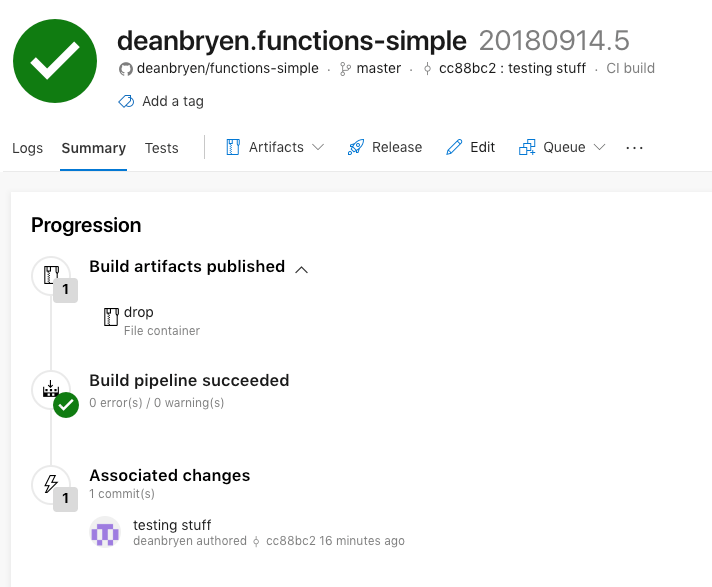The height and width of the screenshot is (587, 712).
Task: Click the Artifacts toolbar icon
Action: pyautogui.click(x=233, y=147)
